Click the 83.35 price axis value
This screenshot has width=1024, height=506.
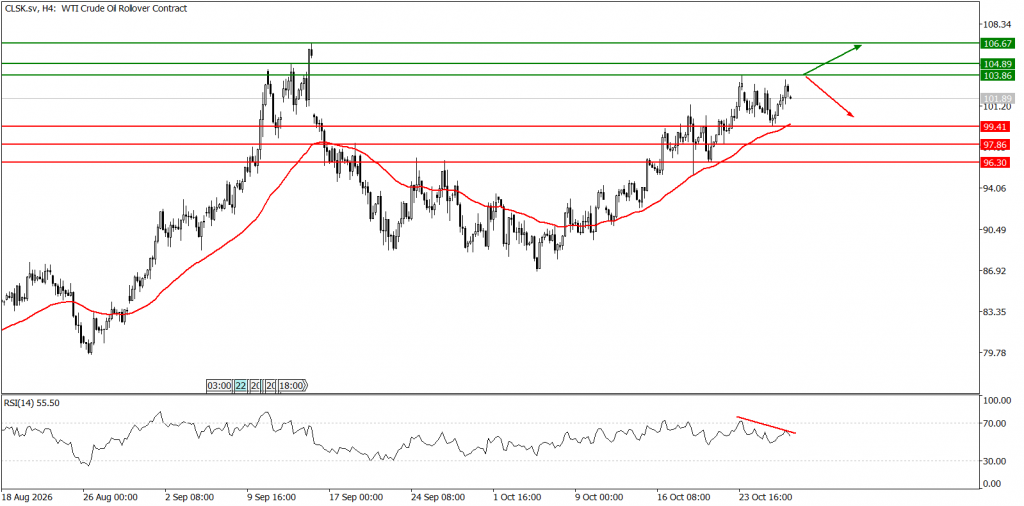click(996, 312)
